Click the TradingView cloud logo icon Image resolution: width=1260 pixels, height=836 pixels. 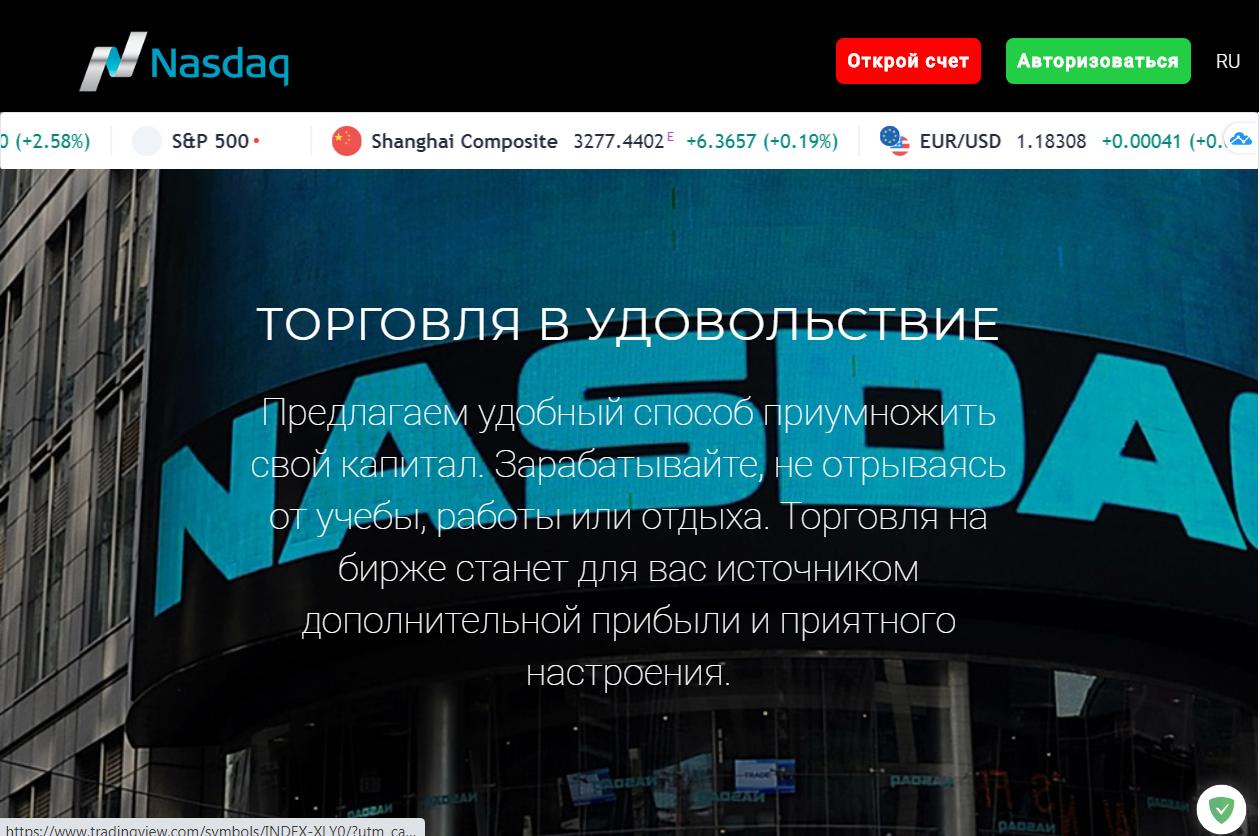[x=1241, y=140]
